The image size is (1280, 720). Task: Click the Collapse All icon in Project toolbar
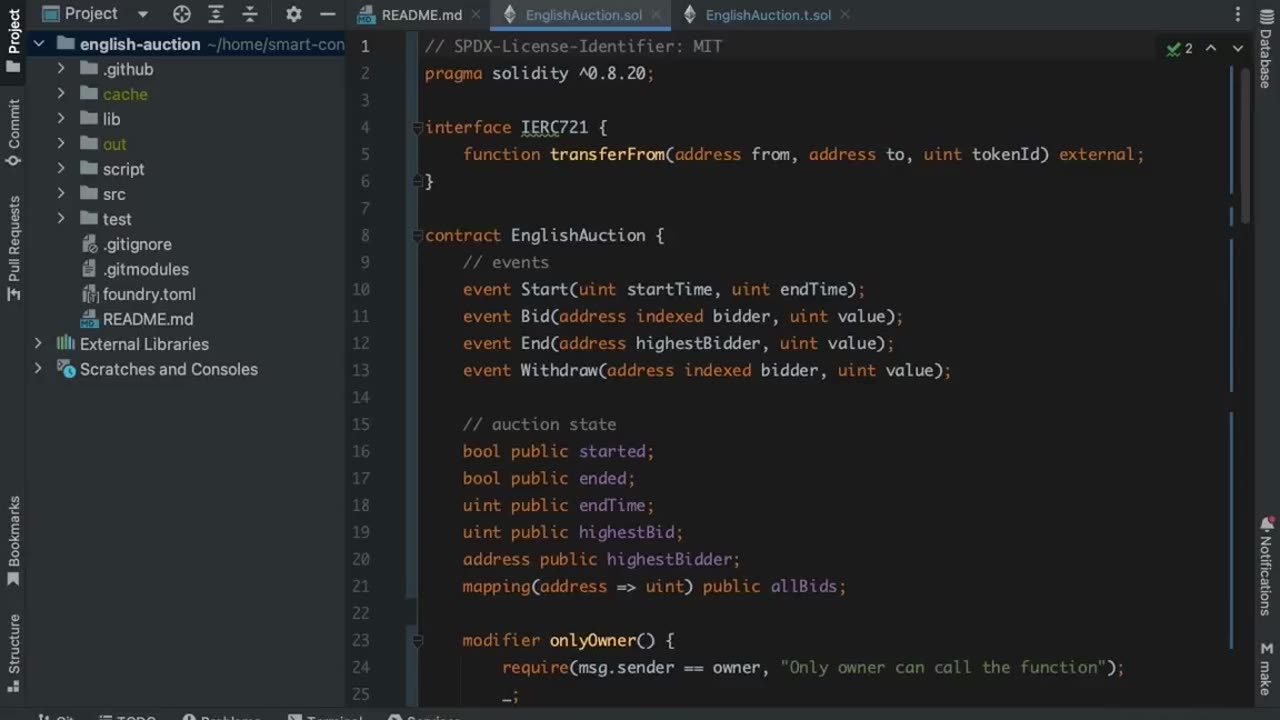[250, 14]
